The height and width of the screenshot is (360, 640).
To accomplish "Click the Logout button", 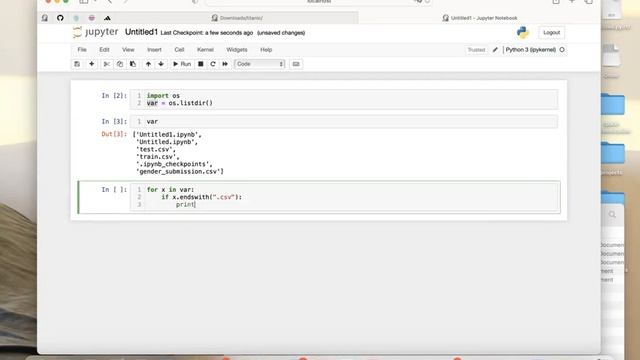I will pos(551,32).
